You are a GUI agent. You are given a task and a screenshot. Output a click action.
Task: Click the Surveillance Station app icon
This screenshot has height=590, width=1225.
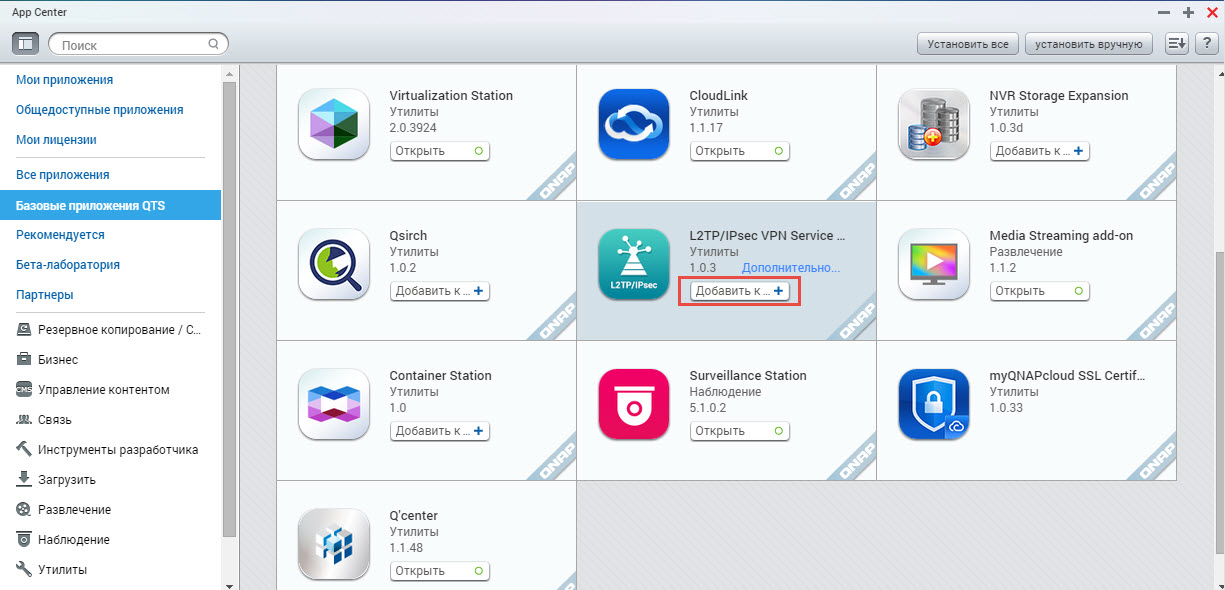pyautogui.click(x=634, y=404)
